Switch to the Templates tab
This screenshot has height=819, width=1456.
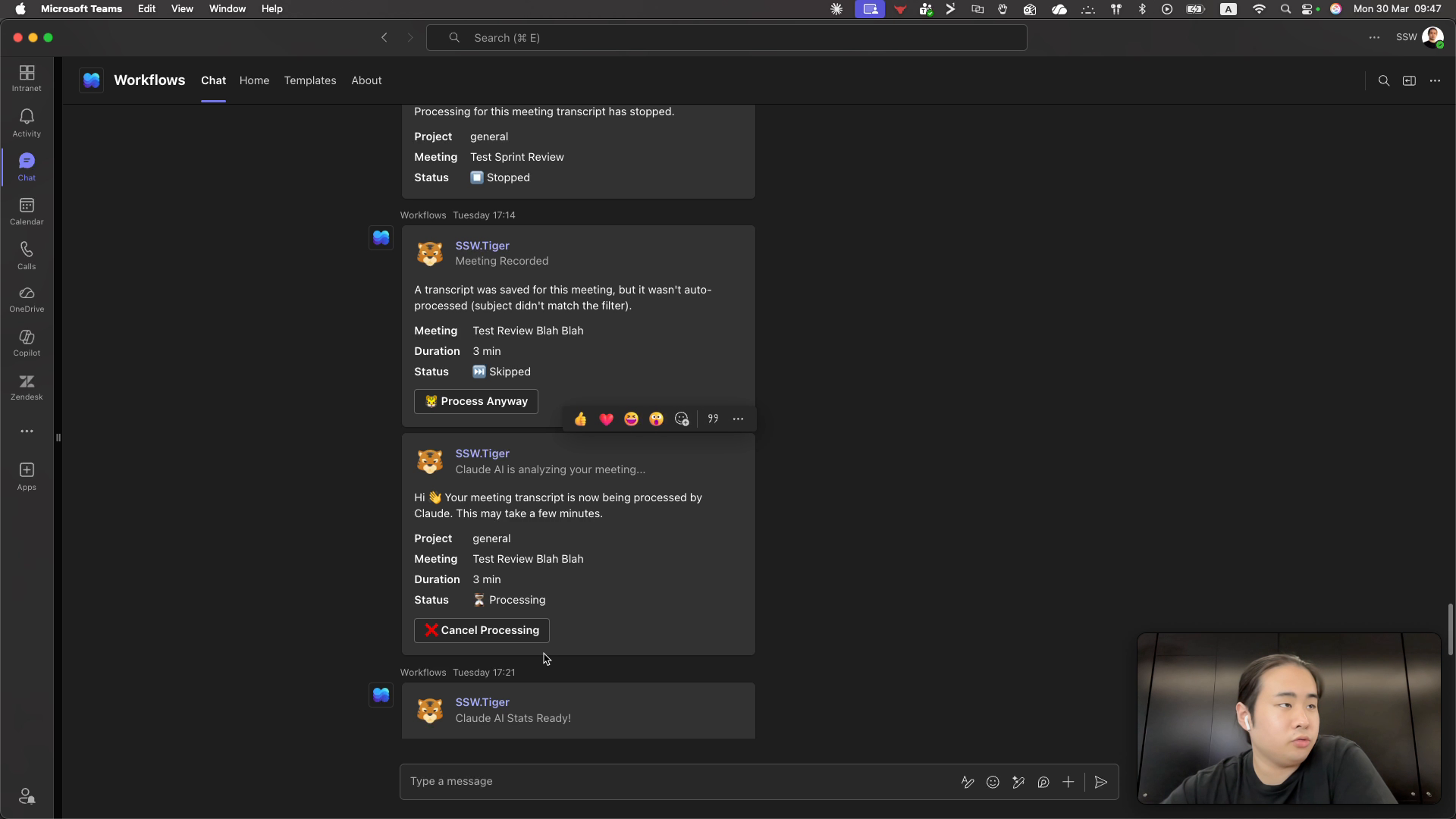(x=310, y=80)
